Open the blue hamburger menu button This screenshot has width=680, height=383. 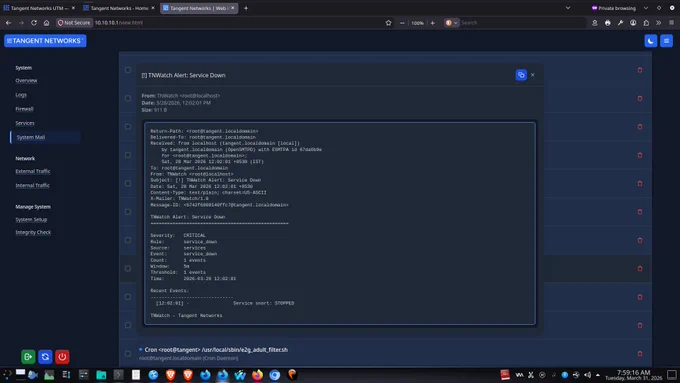pos(667,41)
